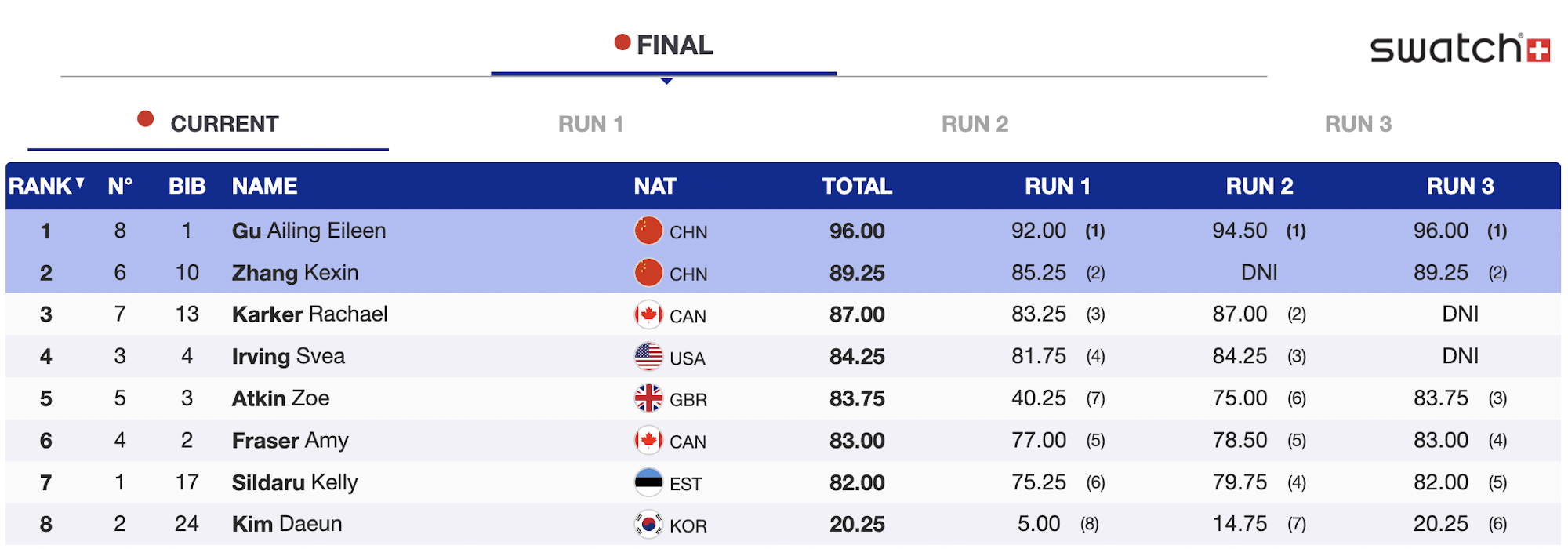Click the Estonia flag icon

click(x=648, y=482)
